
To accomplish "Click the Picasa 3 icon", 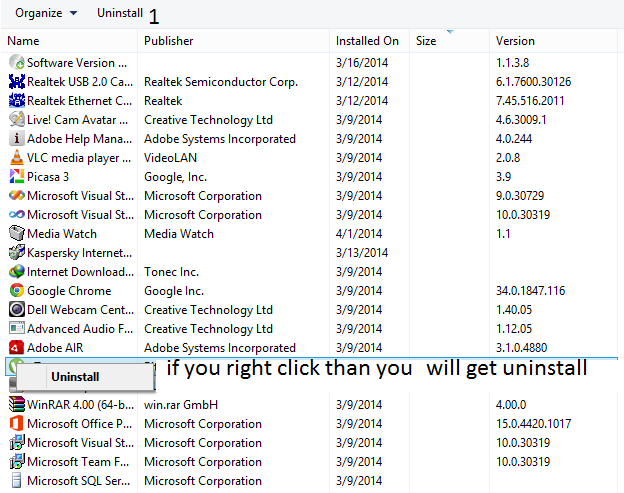I will [x=16, y=177].
